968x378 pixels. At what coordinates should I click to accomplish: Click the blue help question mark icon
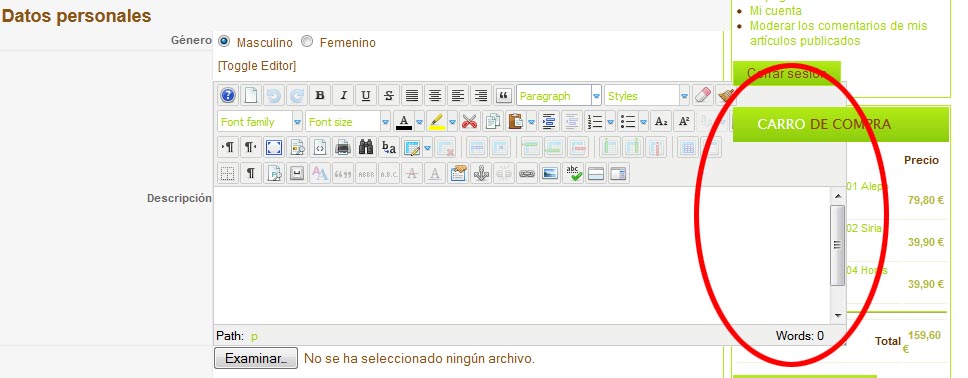(228, 96)
